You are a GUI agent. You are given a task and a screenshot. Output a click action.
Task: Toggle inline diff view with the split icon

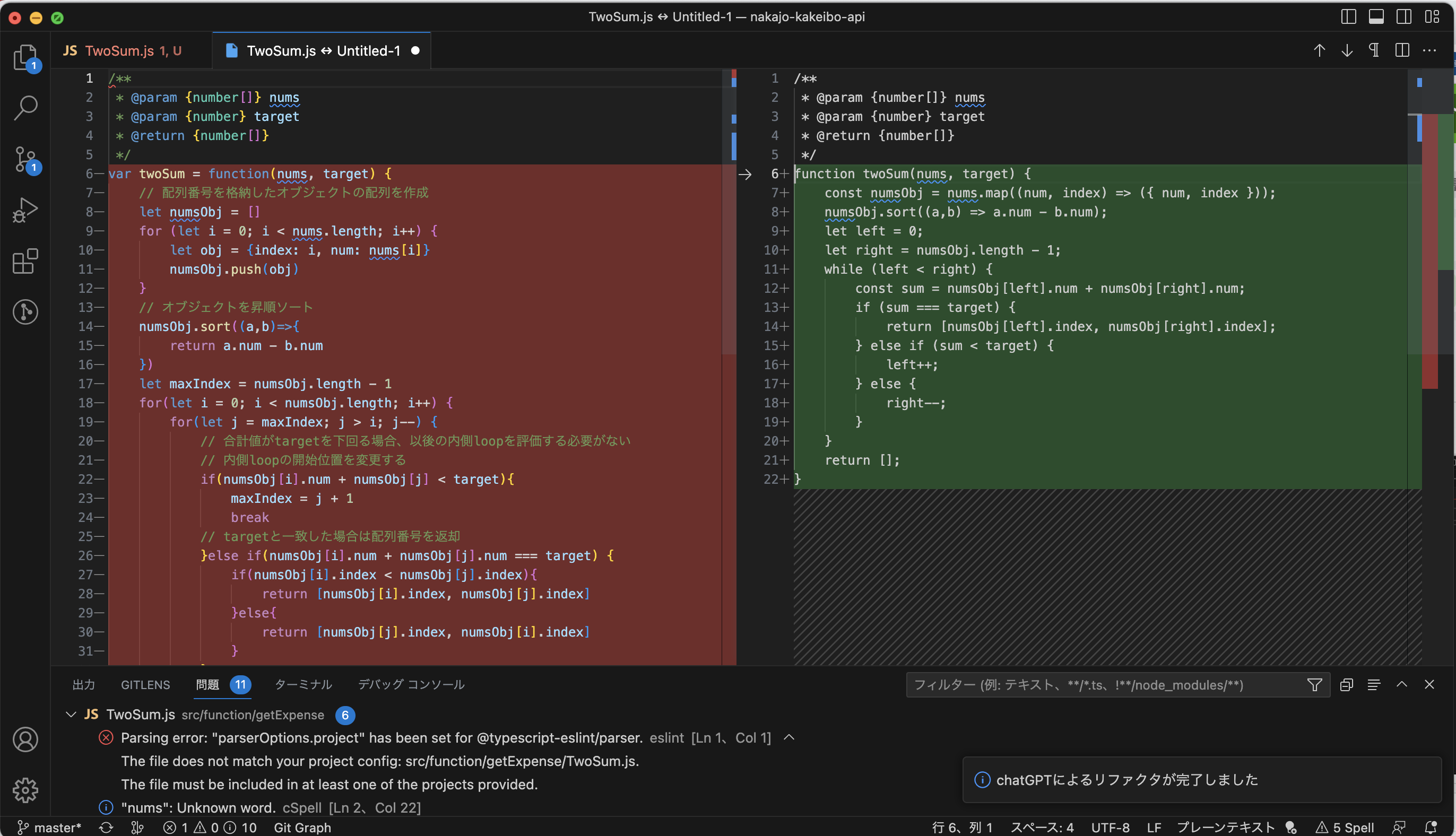click(x=1401, y=50)
